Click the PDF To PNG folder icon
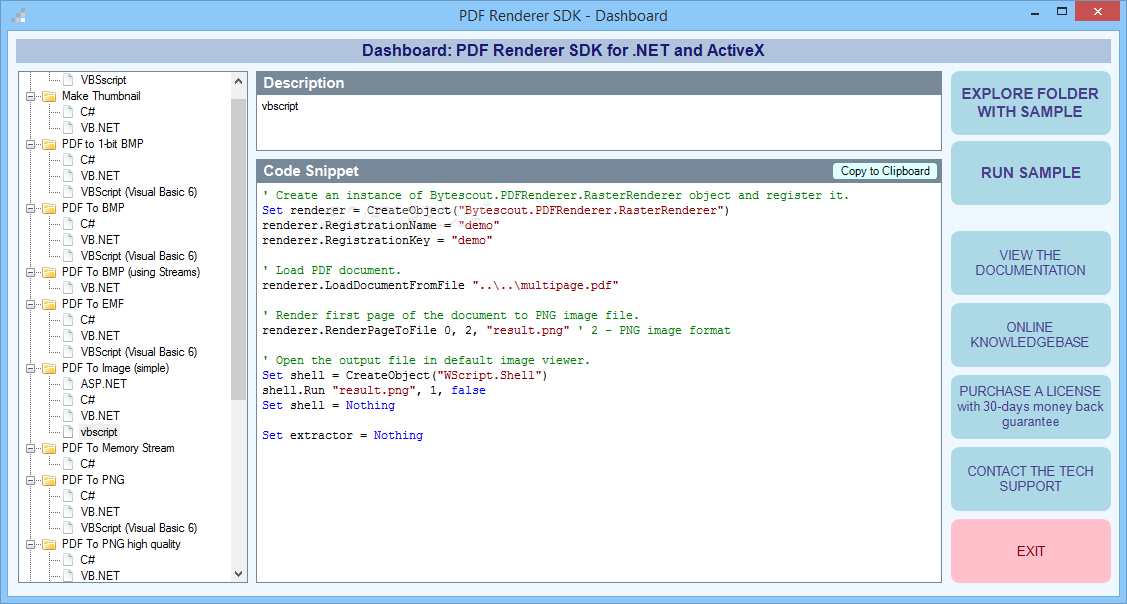1127x604 pixels. [x=49, y=480]
